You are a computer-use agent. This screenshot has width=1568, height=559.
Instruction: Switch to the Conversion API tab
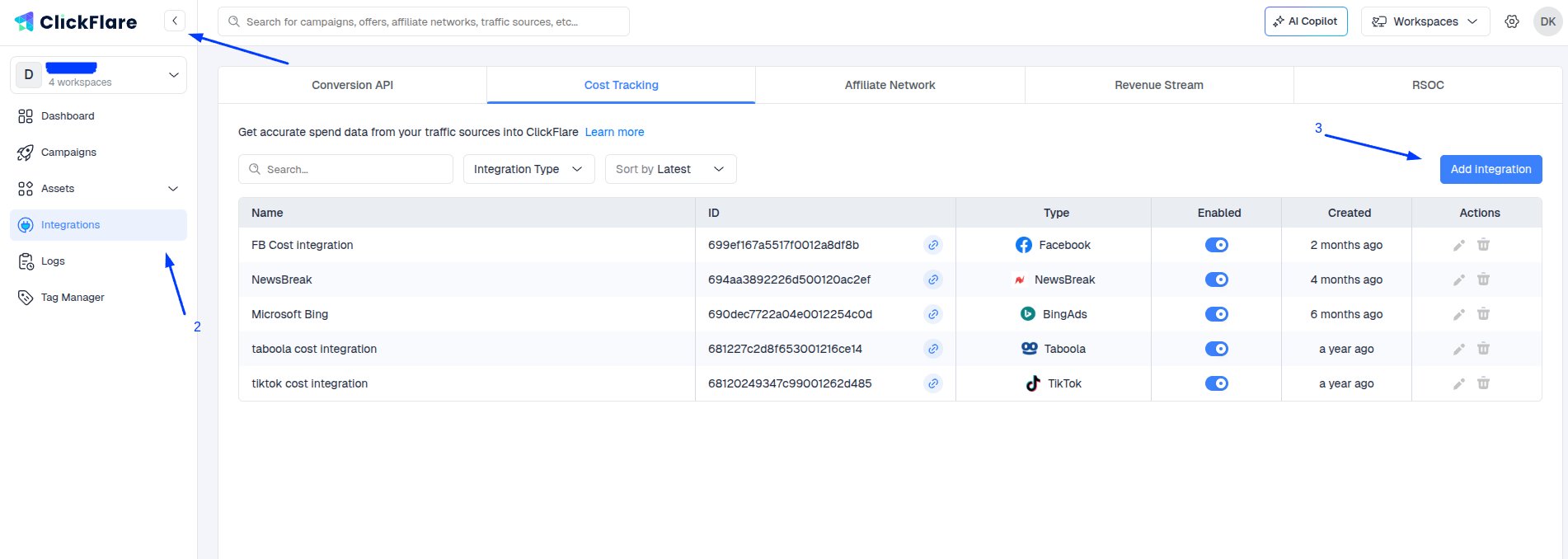coord(352,85)
